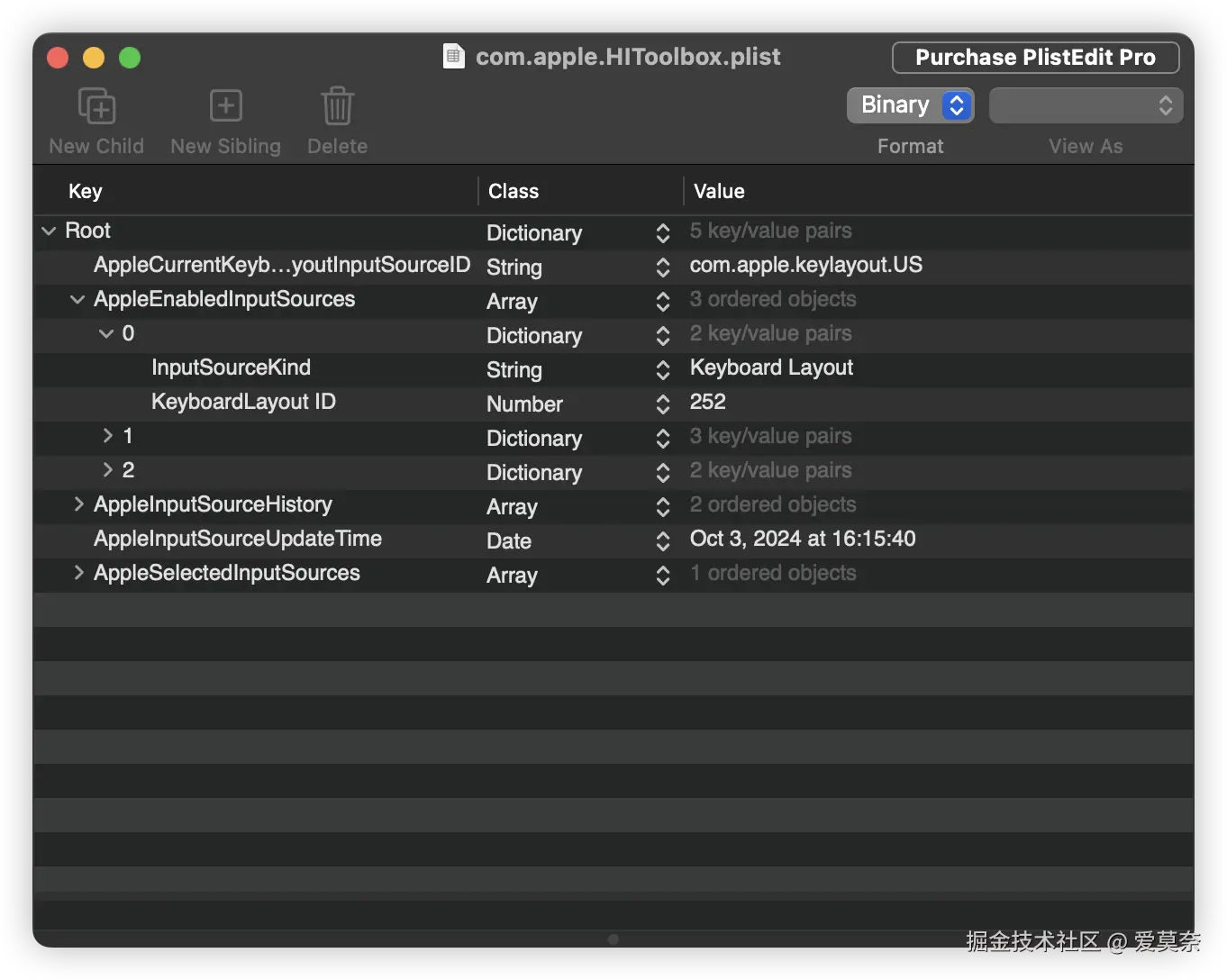Click the New Sibling toolbar icon
The image size is (1227, 980).
tap(225, 106)
